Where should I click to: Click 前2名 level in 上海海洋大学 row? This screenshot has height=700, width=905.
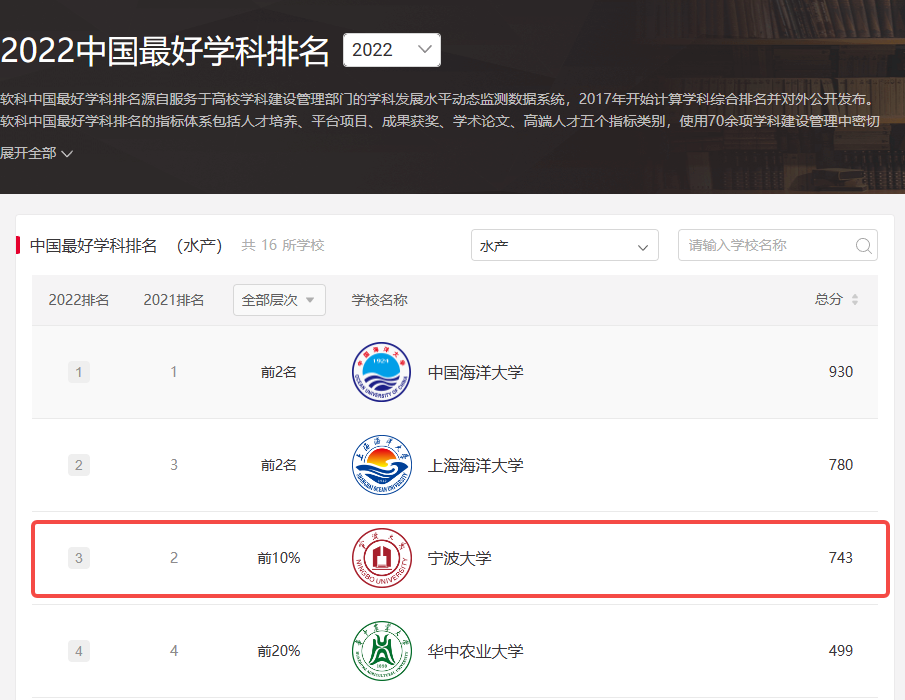pyautogui.click(x=279, y=465)
